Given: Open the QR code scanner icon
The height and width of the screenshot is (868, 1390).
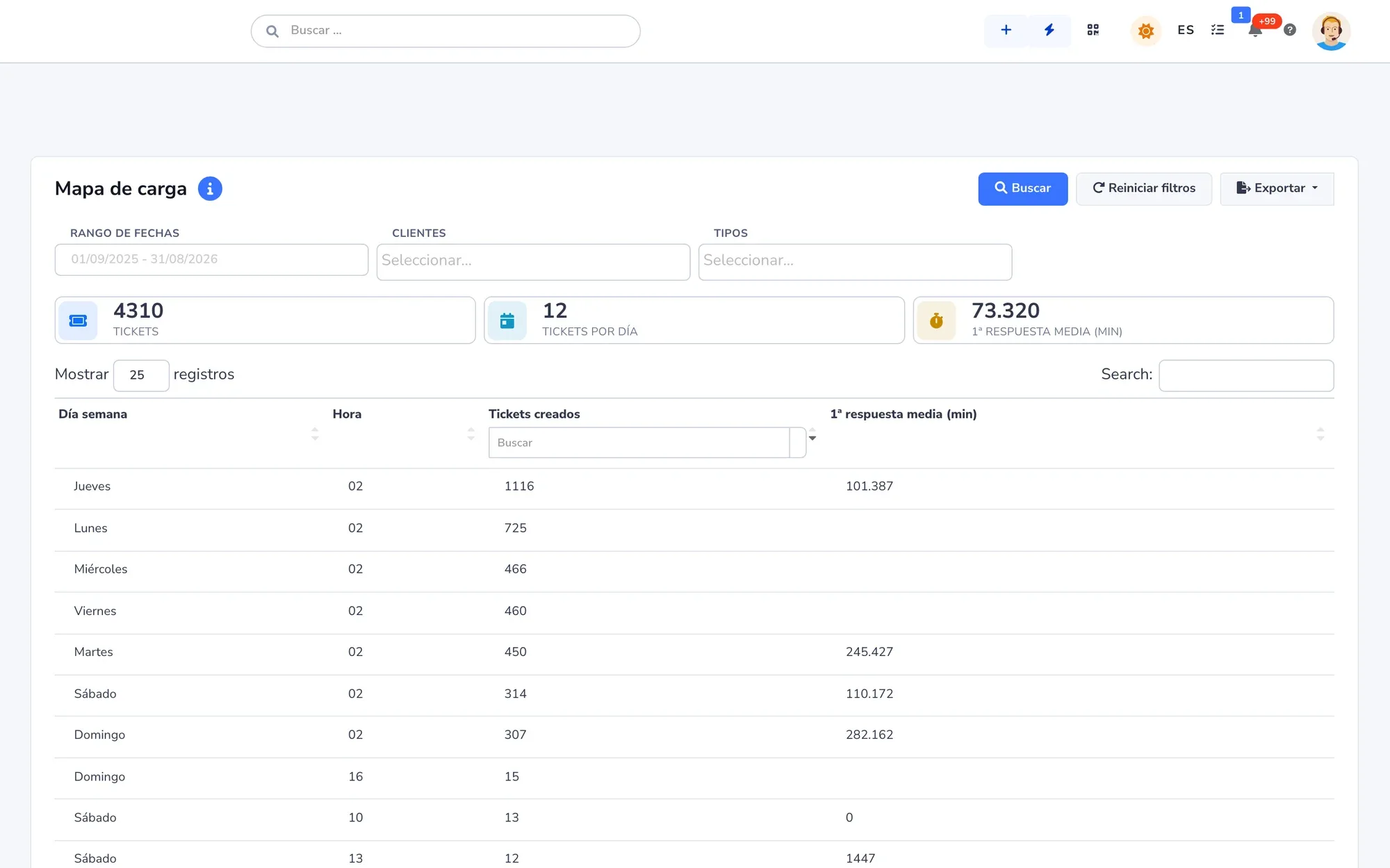Looking at the screenshot, I should coord(1093,31).
